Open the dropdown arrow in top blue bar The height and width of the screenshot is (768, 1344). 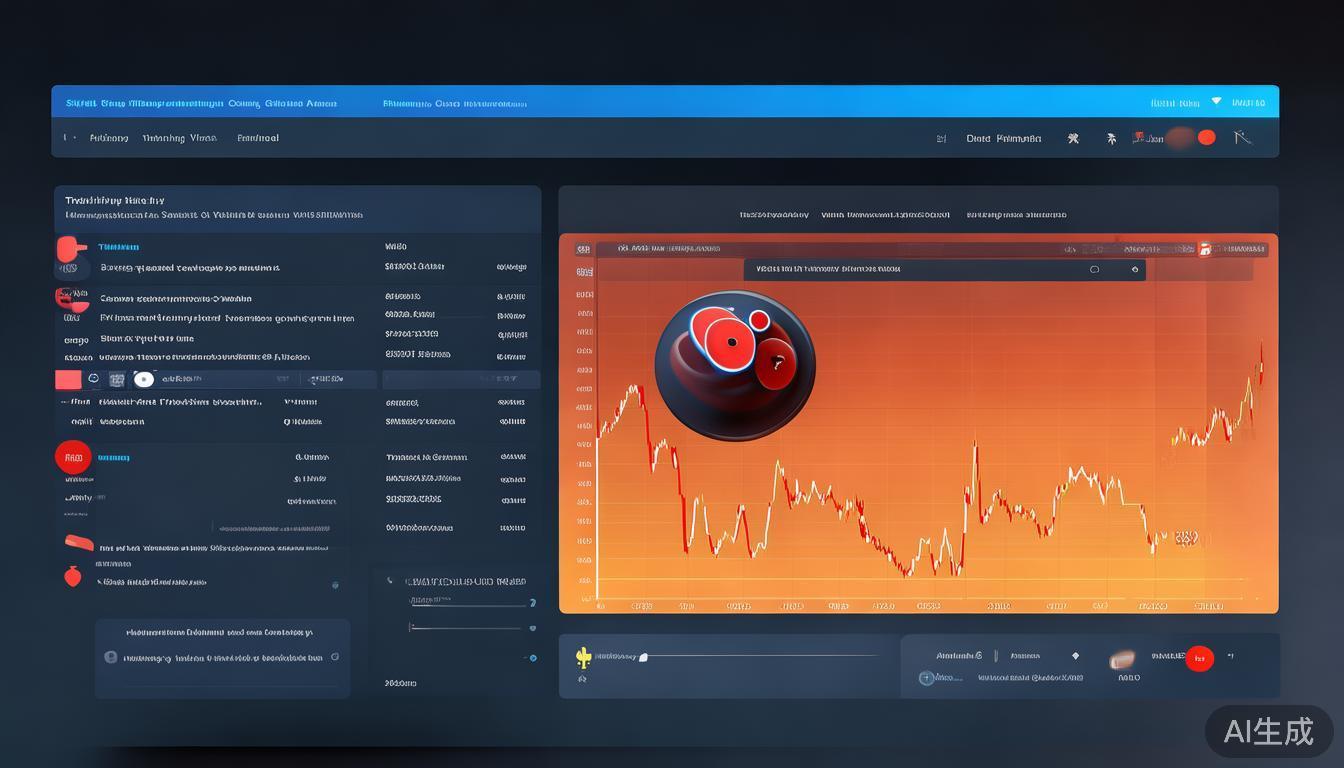pyautogui.click(x=1216, y=101)
